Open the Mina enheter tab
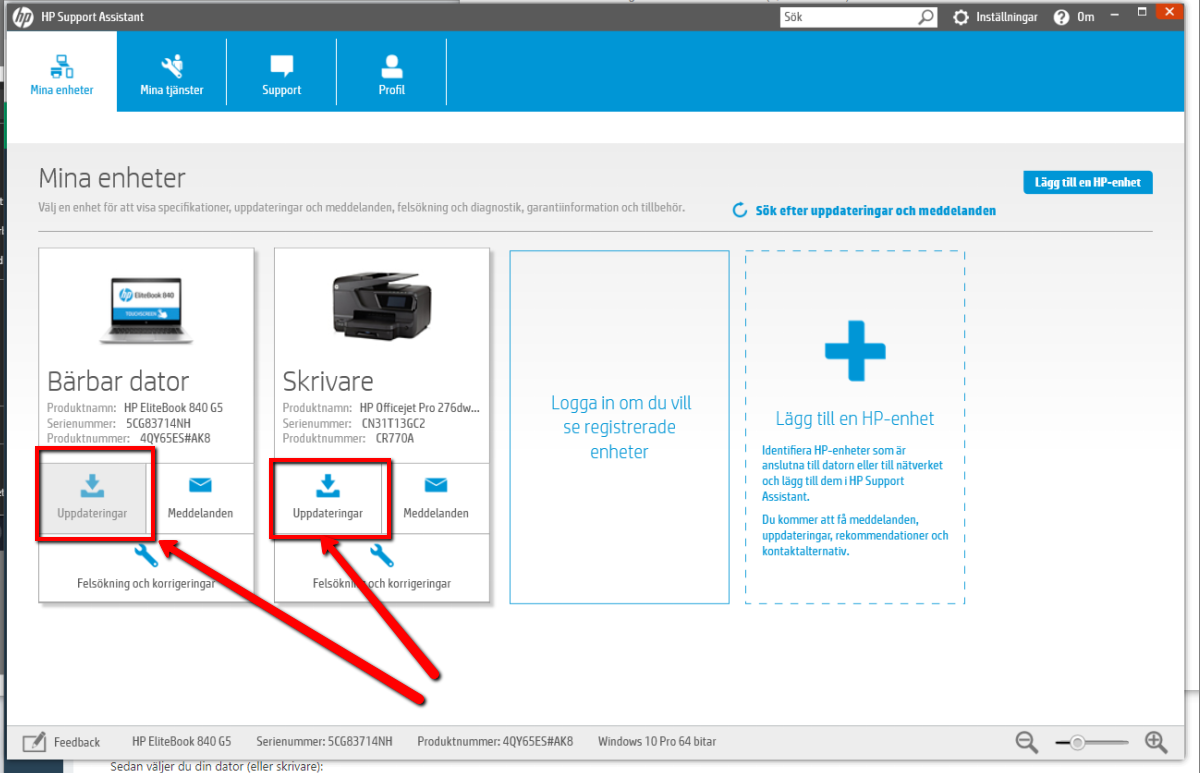The height and width of the screenshot is (773, 1200). (x=61, y=71)
